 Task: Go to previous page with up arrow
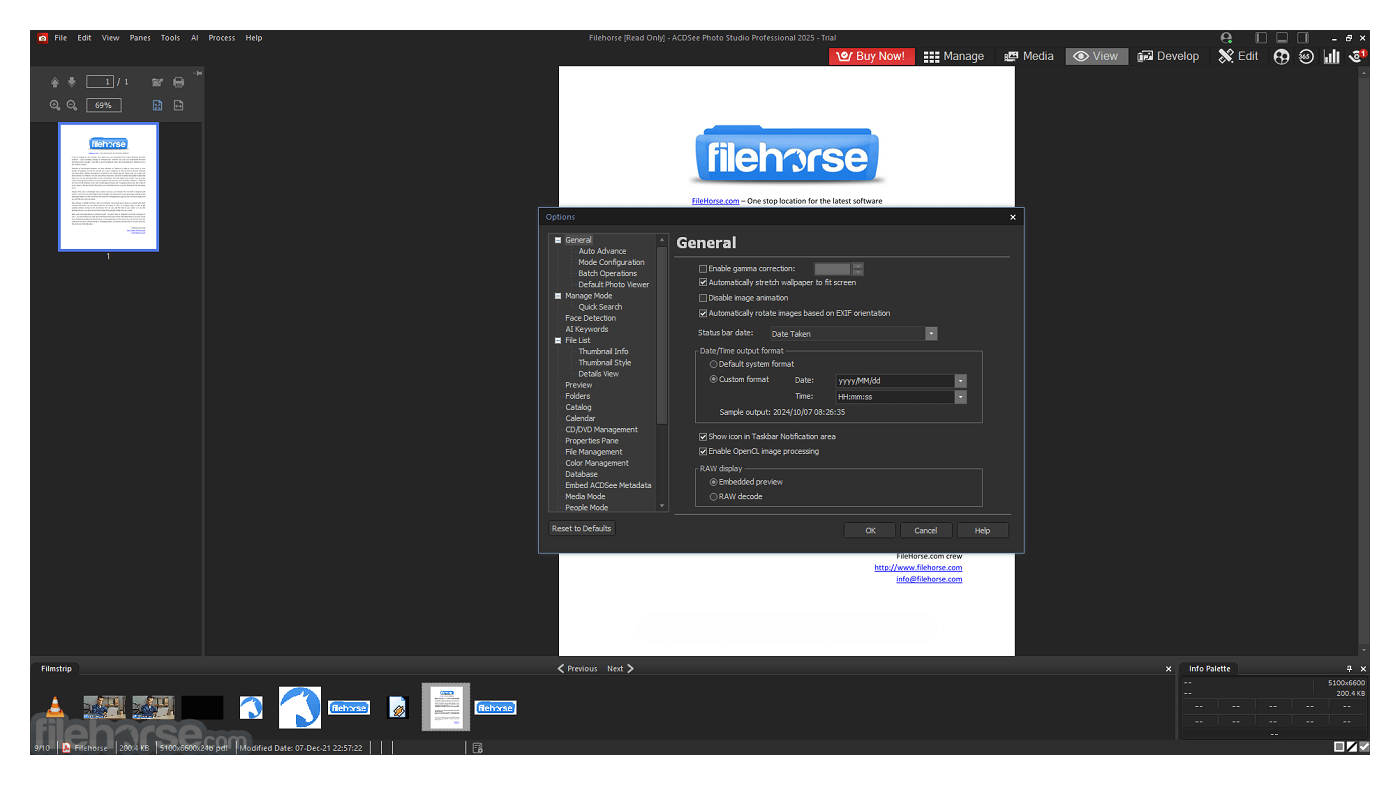tap(55, 82)
